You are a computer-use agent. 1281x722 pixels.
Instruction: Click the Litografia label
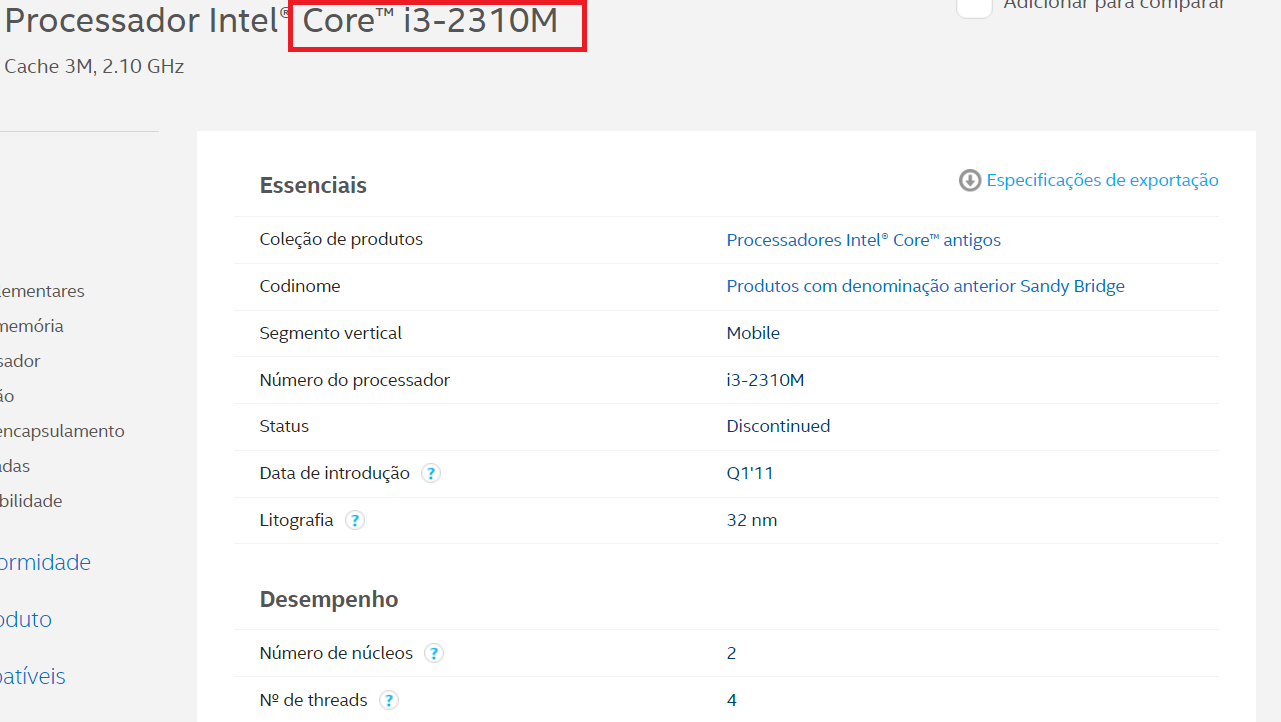[x=297, y=520]
